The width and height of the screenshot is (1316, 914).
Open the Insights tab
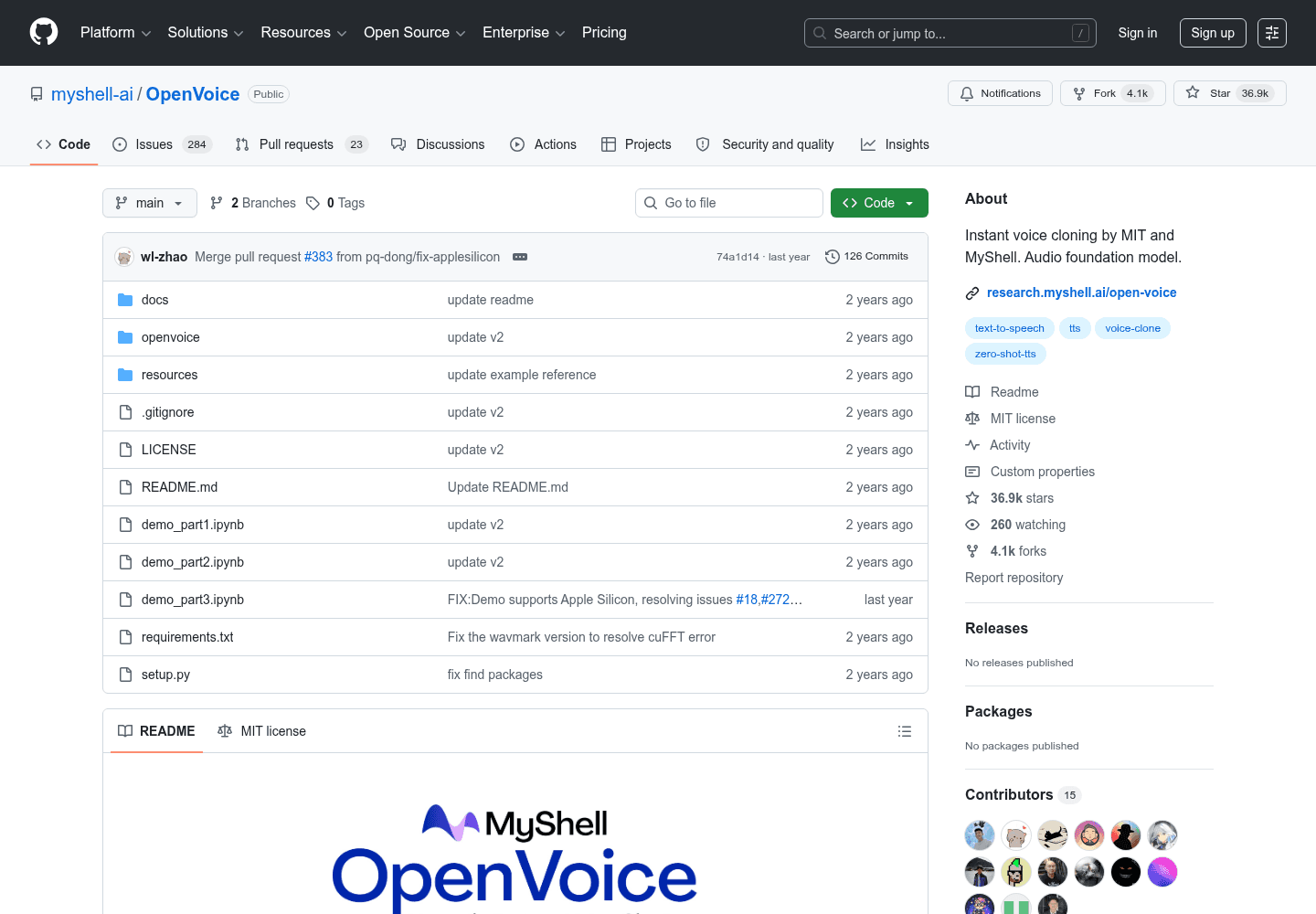click(895, 144)
